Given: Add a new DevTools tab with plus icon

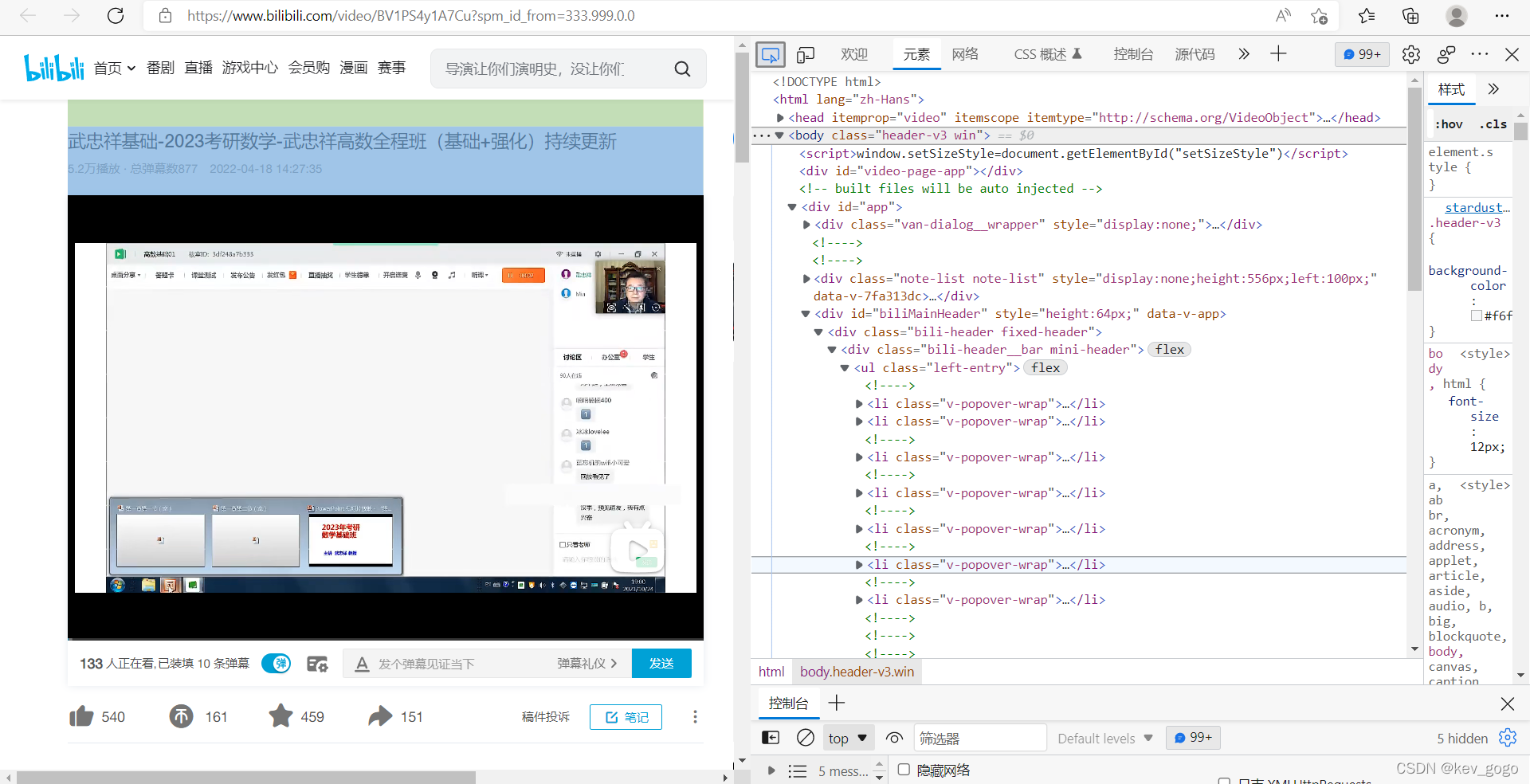Looking at the screenshot, I should coord(1278,53).
